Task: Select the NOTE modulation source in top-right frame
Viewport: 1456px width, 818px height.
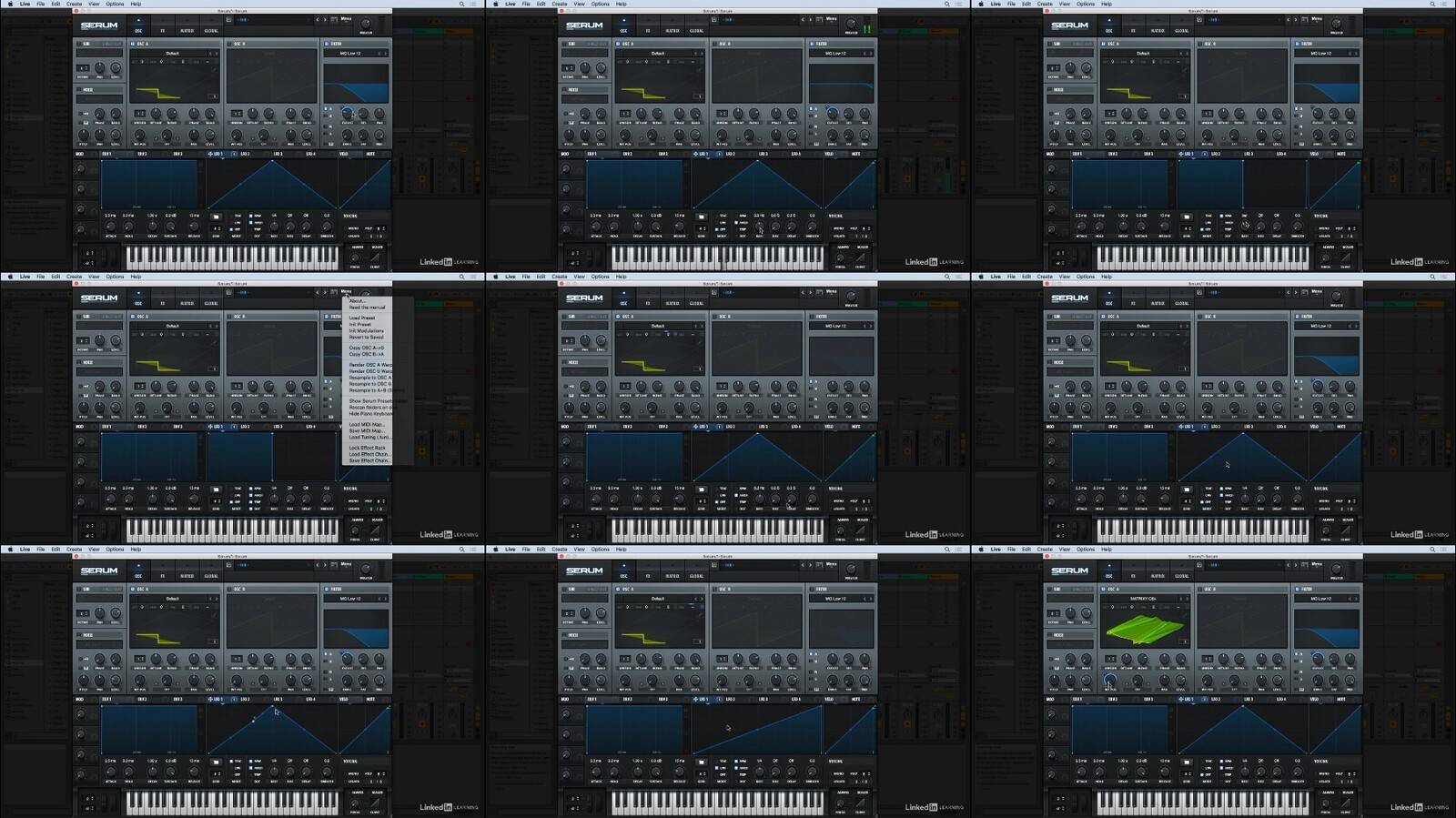Action: click(1341, 154)
